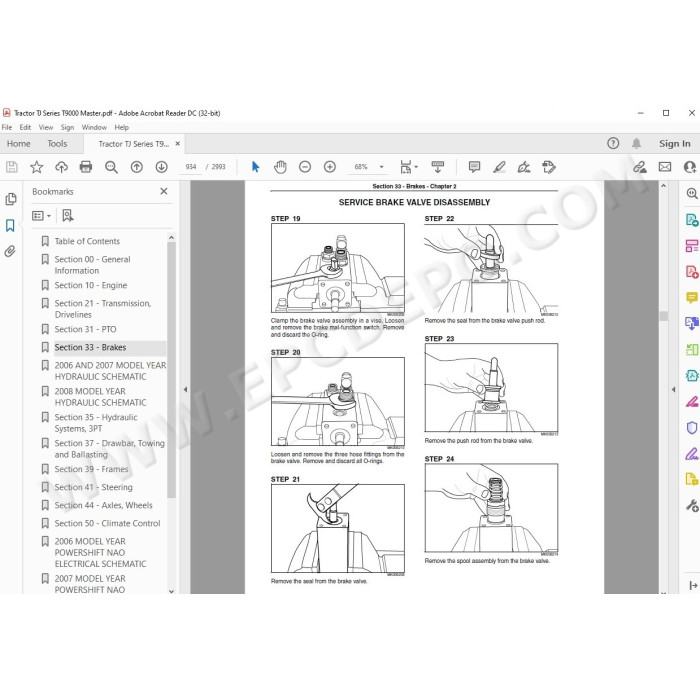Collapse the left navigation pane arrow
The height and width of the screenshot is (700, 700).
pos(185,389)
